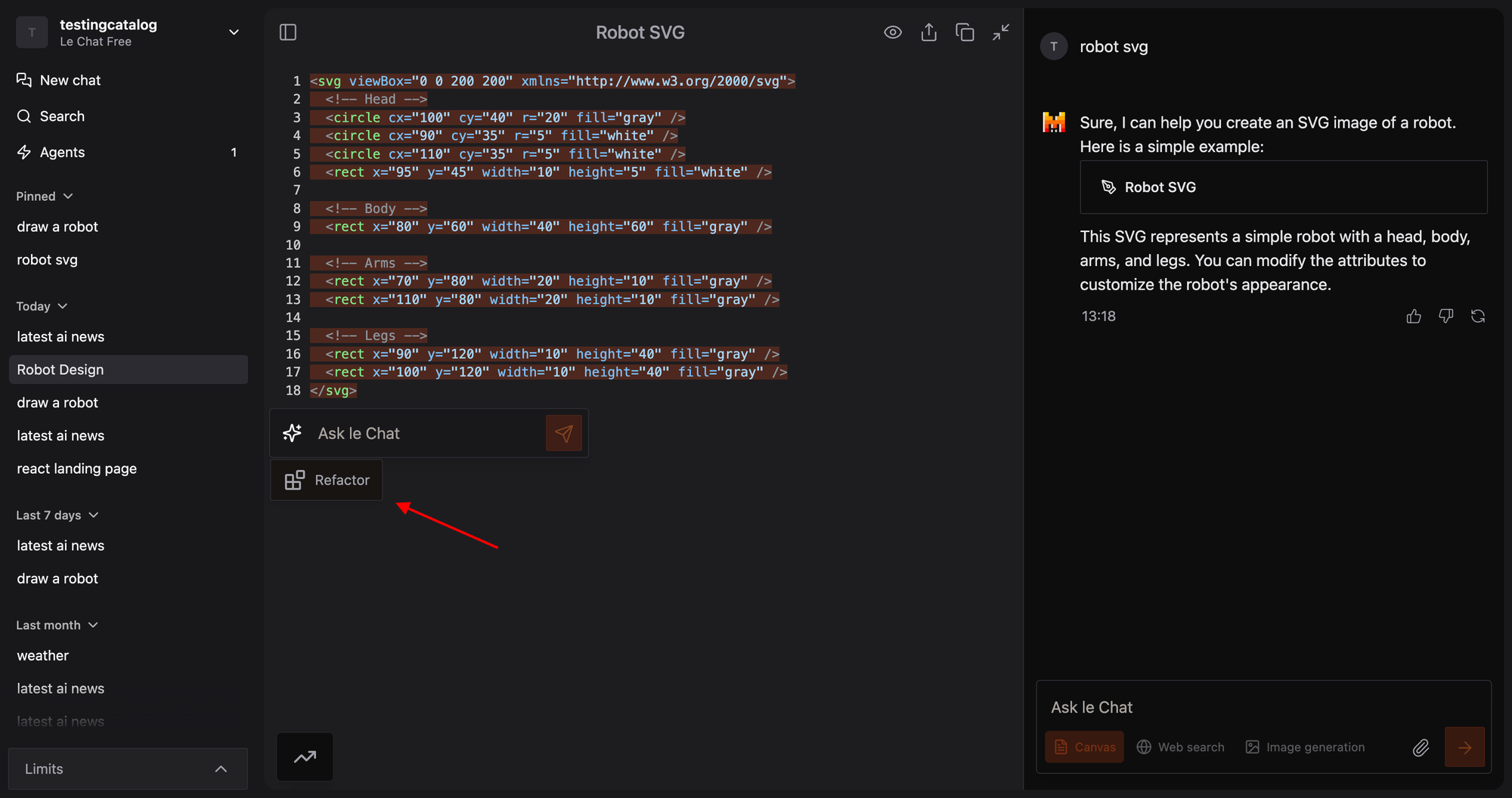Toggle Image generation option
Viewport: 1512px width, 798px height.
tap(1305, 747)
